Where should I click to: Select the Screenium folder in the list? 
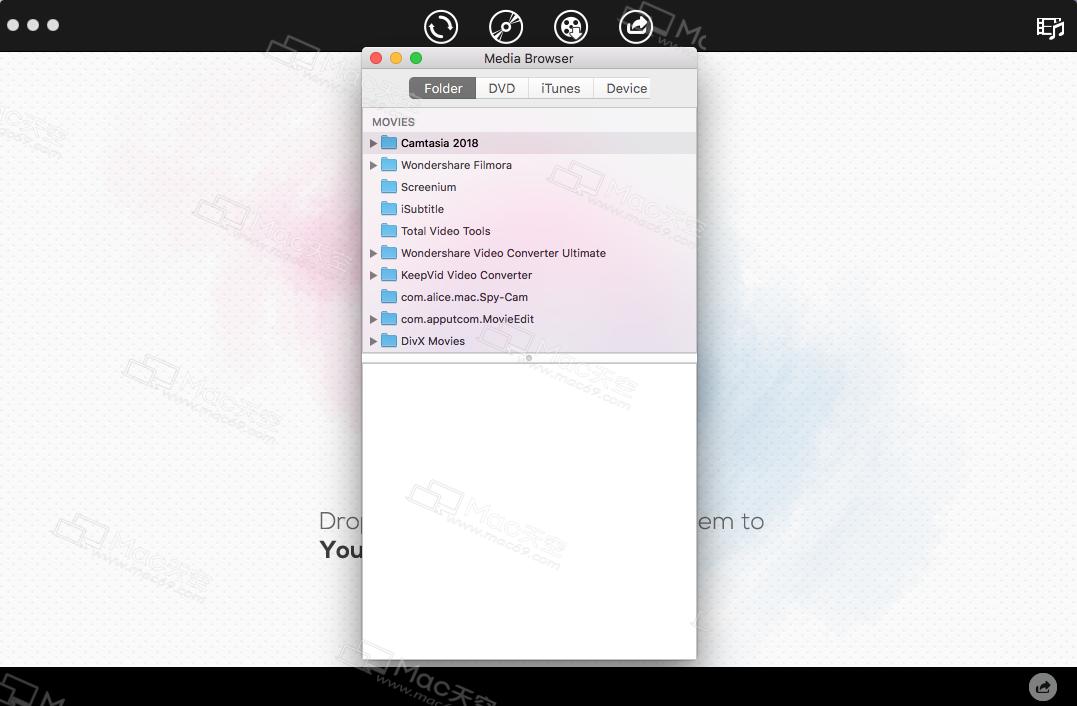428,187
